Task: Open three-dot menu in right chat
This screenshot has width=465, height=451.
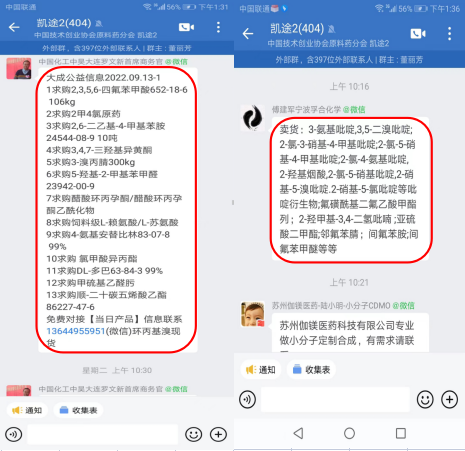Action: coord(449,33)
